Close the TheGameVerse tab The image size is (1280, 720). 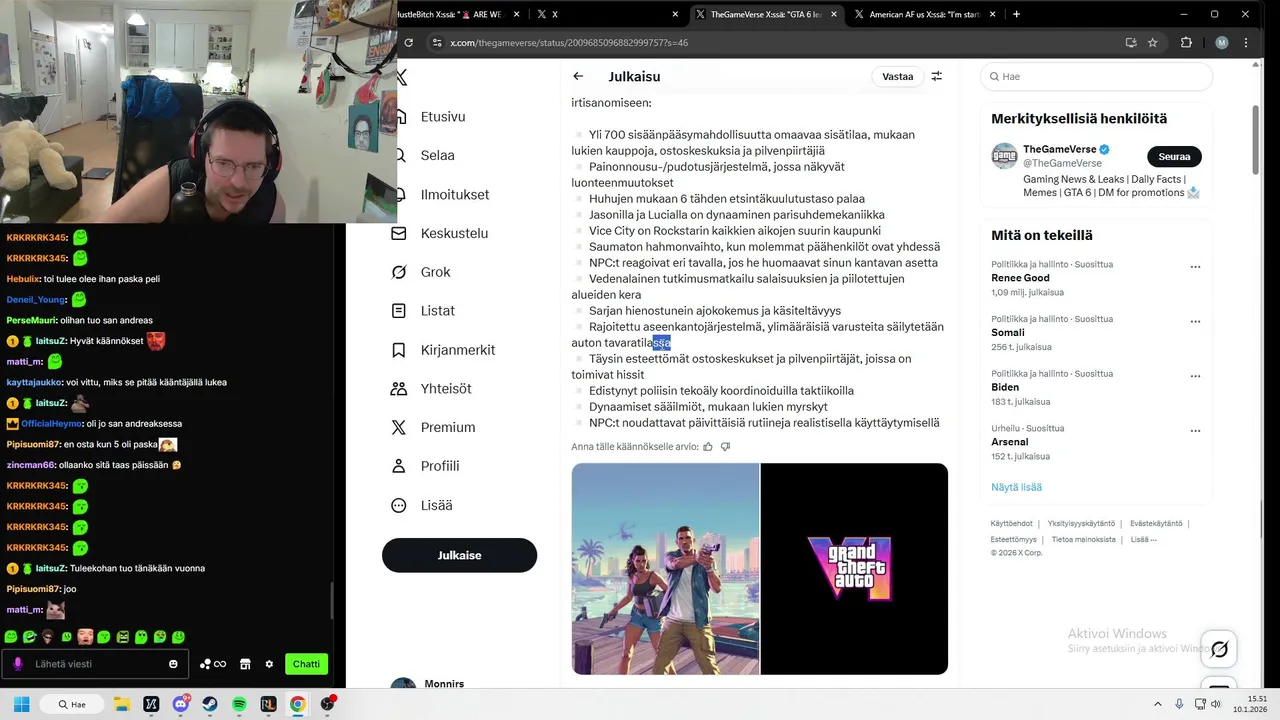pos(836,15)
